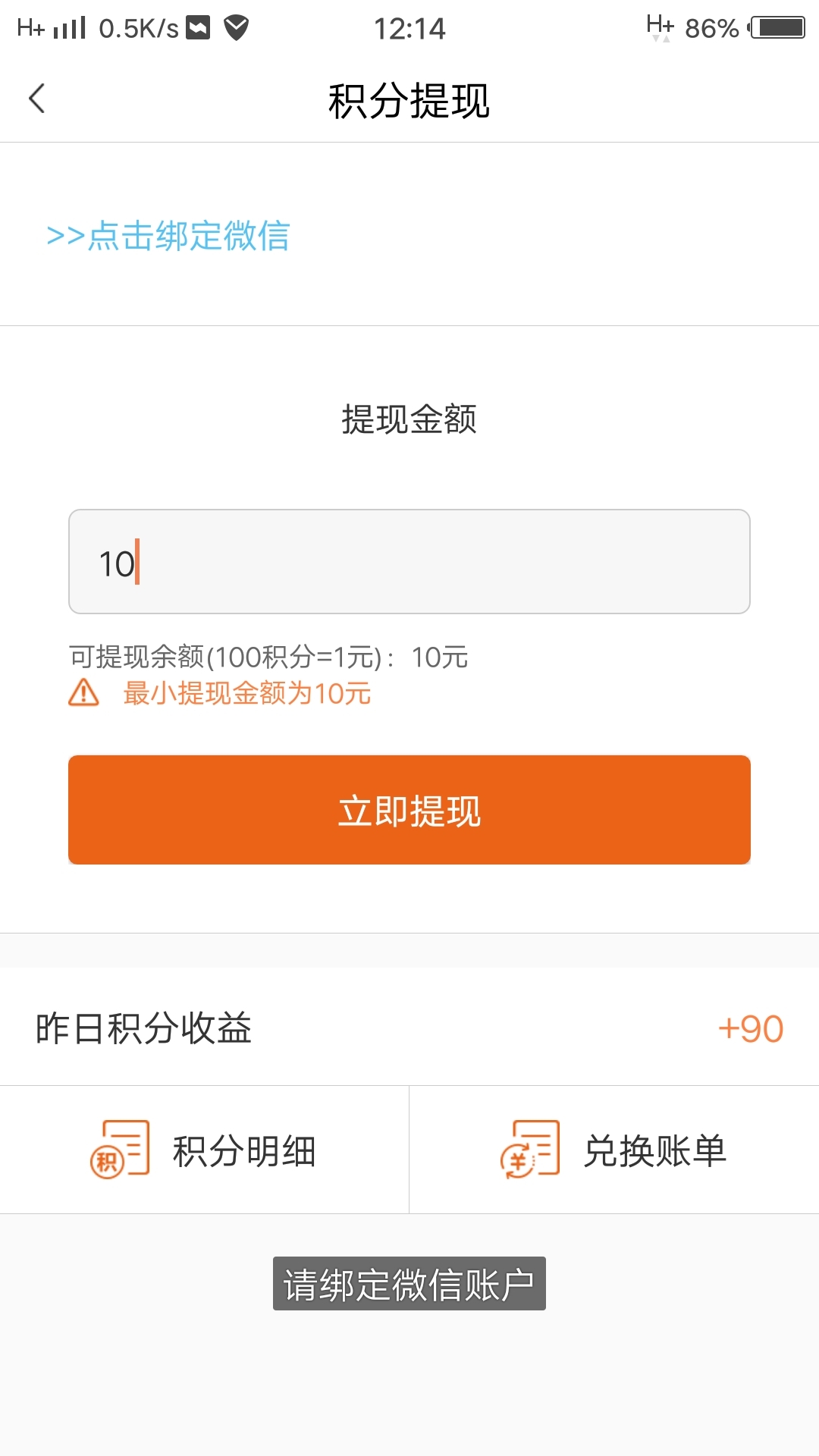The height and width of the screenshot is (1456, 819).
Task: Tap the picture notification icon in status bar
Action: [198, 28]
